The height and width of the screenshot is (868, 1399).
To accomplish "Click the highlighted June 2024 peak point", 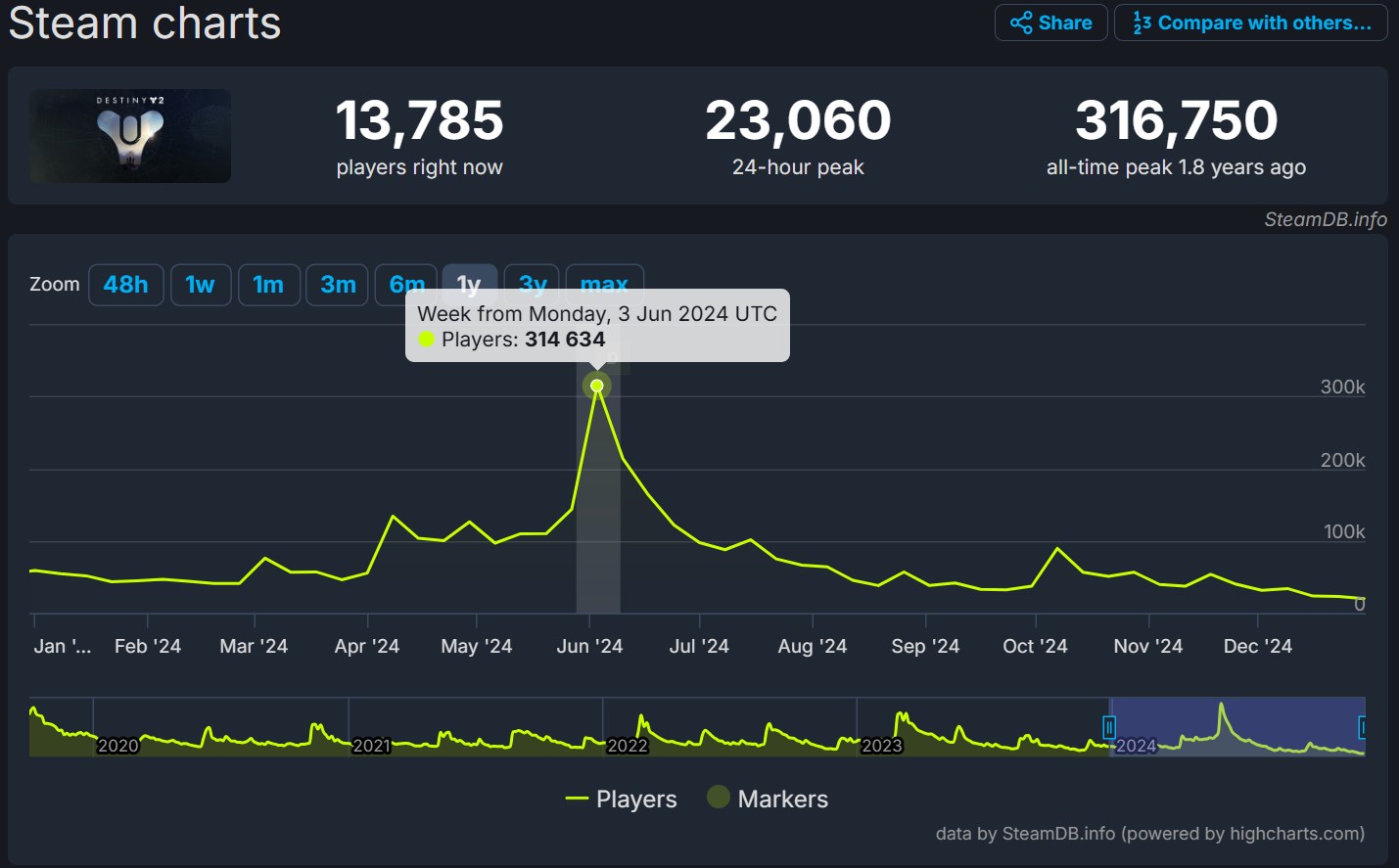I will (597, 386).
